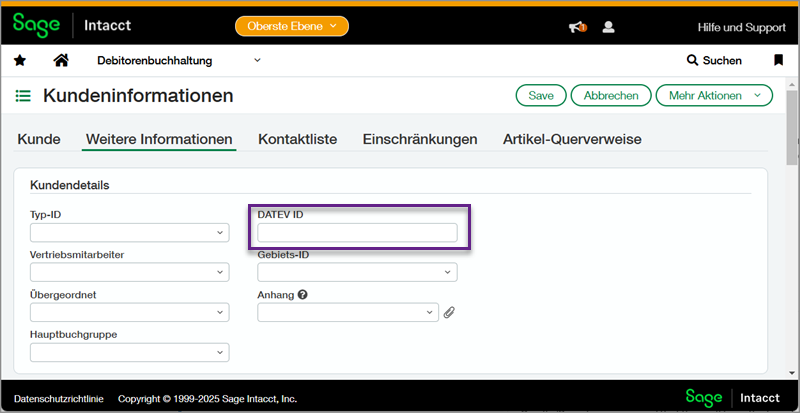Click the Abbrechen button

click(611, 96)
